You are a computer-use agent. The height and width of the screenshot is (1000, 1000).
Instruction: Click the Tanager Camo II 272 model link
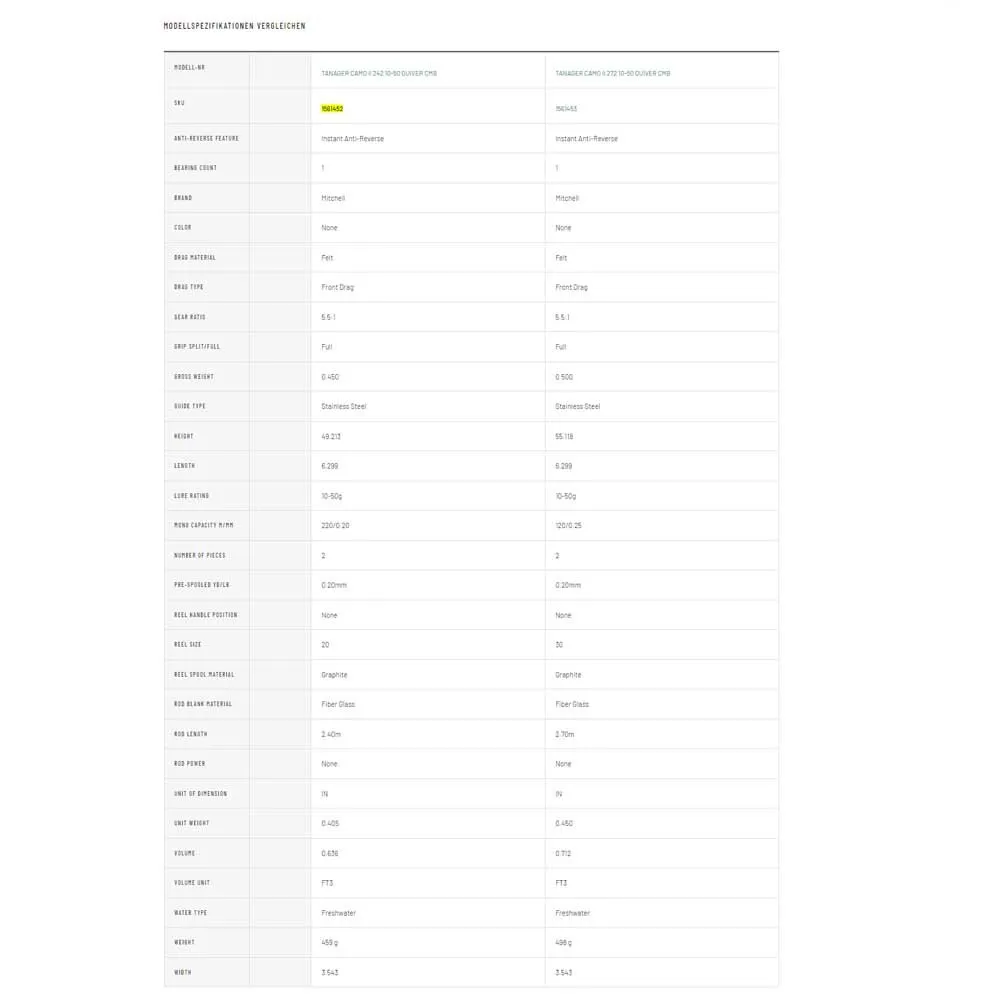coord(612,74)
